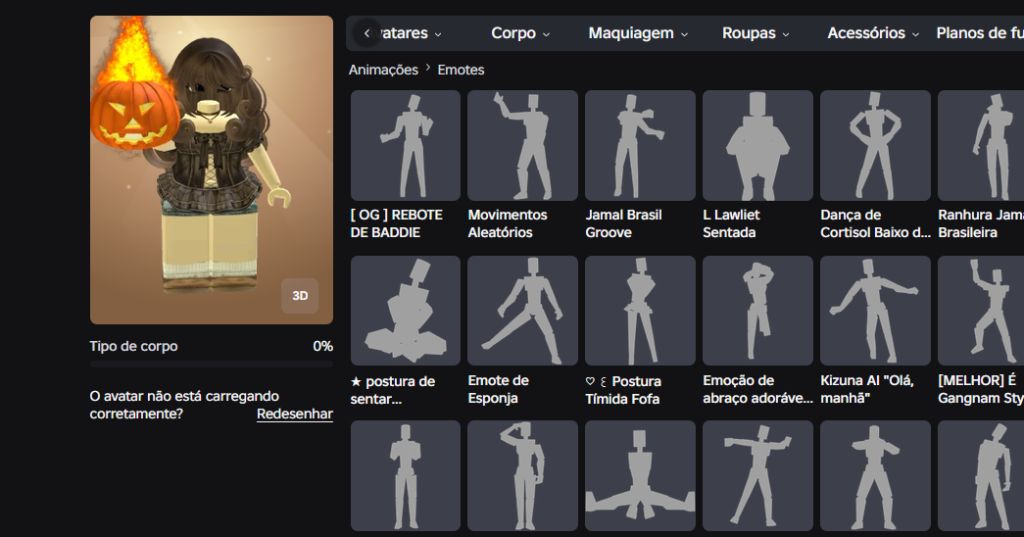Open the Planos de fundo tab
Screen dimensions: 1024x537
tap(980, 33)
